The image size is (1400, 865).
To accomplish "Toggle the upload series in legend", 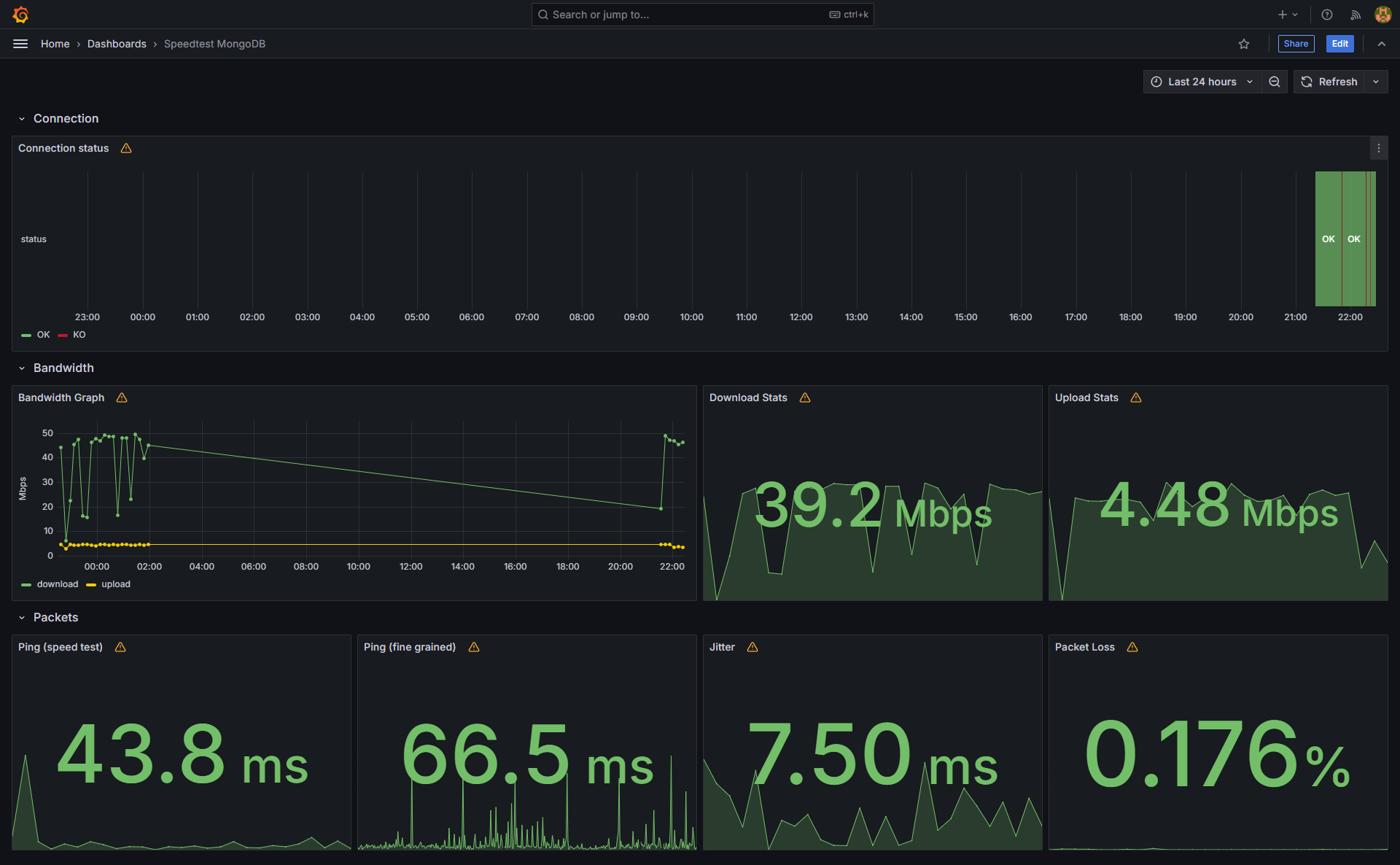I will tap(115, 584).
